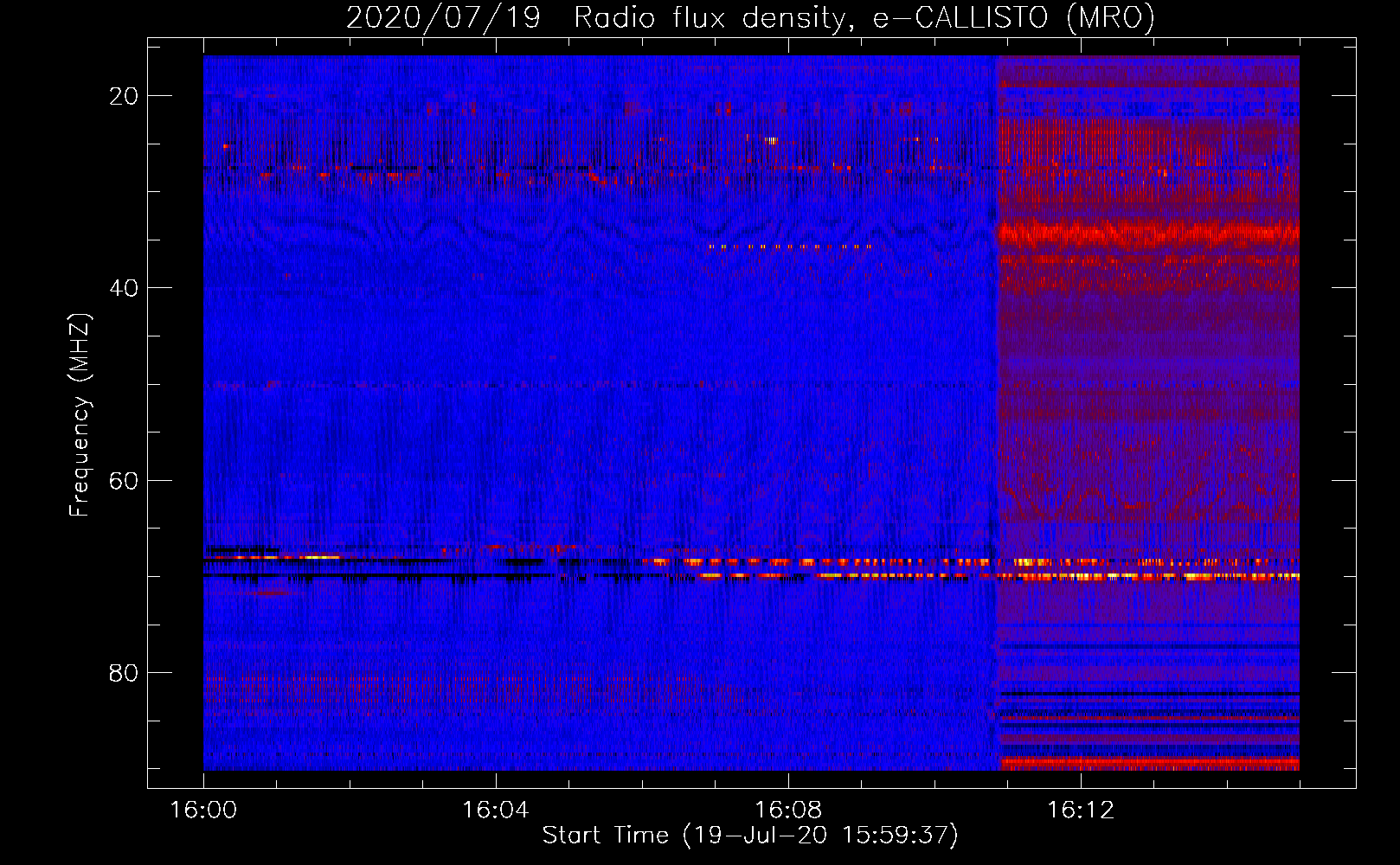Click the '16:04' time tick label
Screen dimensions: 1400x865
point(496,811)
